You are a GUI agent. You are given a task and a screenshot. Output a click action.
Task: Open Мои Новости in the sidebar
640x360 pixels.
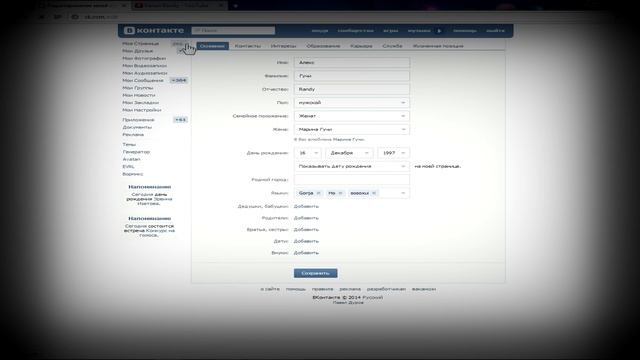point(139,95)
